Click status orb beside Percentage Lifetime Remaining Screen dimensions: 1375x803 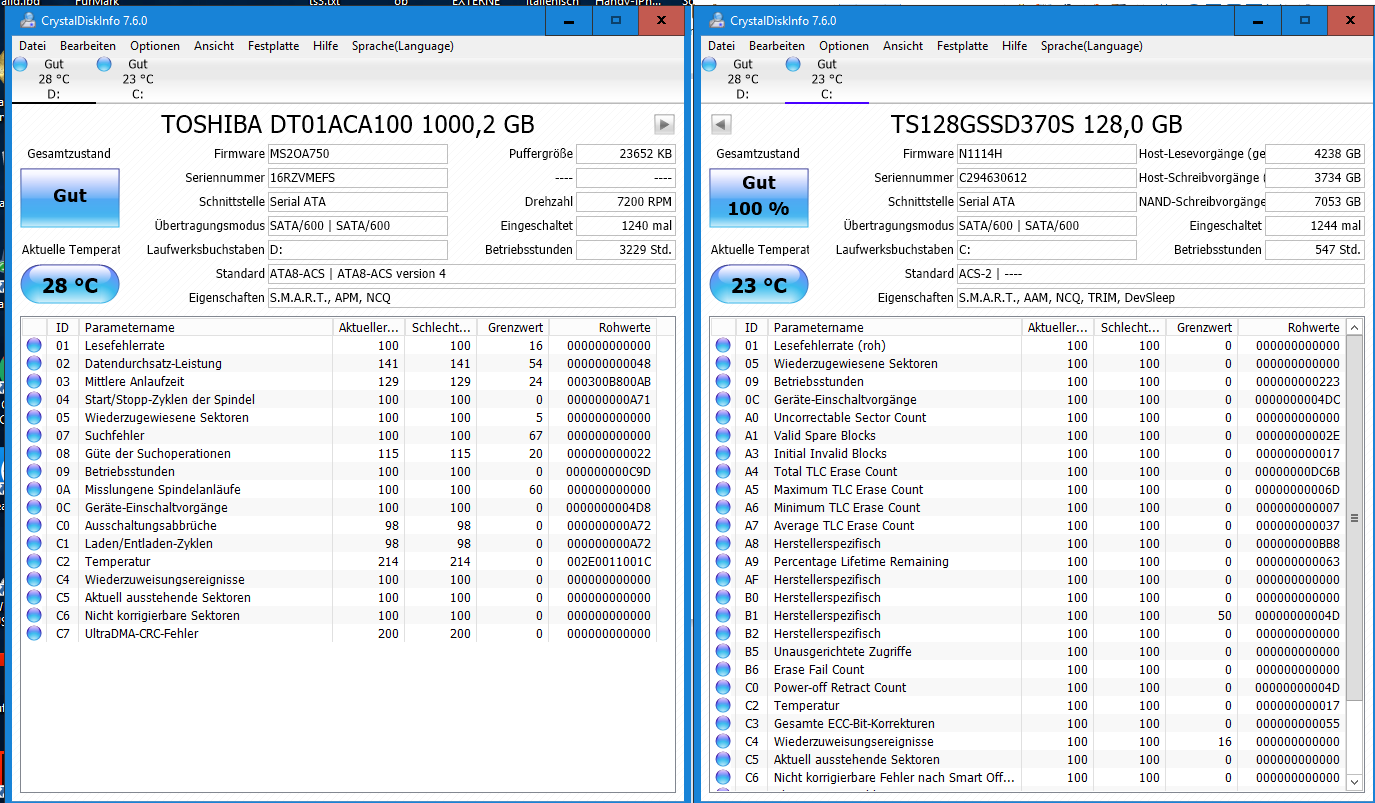tap(723, 561)
